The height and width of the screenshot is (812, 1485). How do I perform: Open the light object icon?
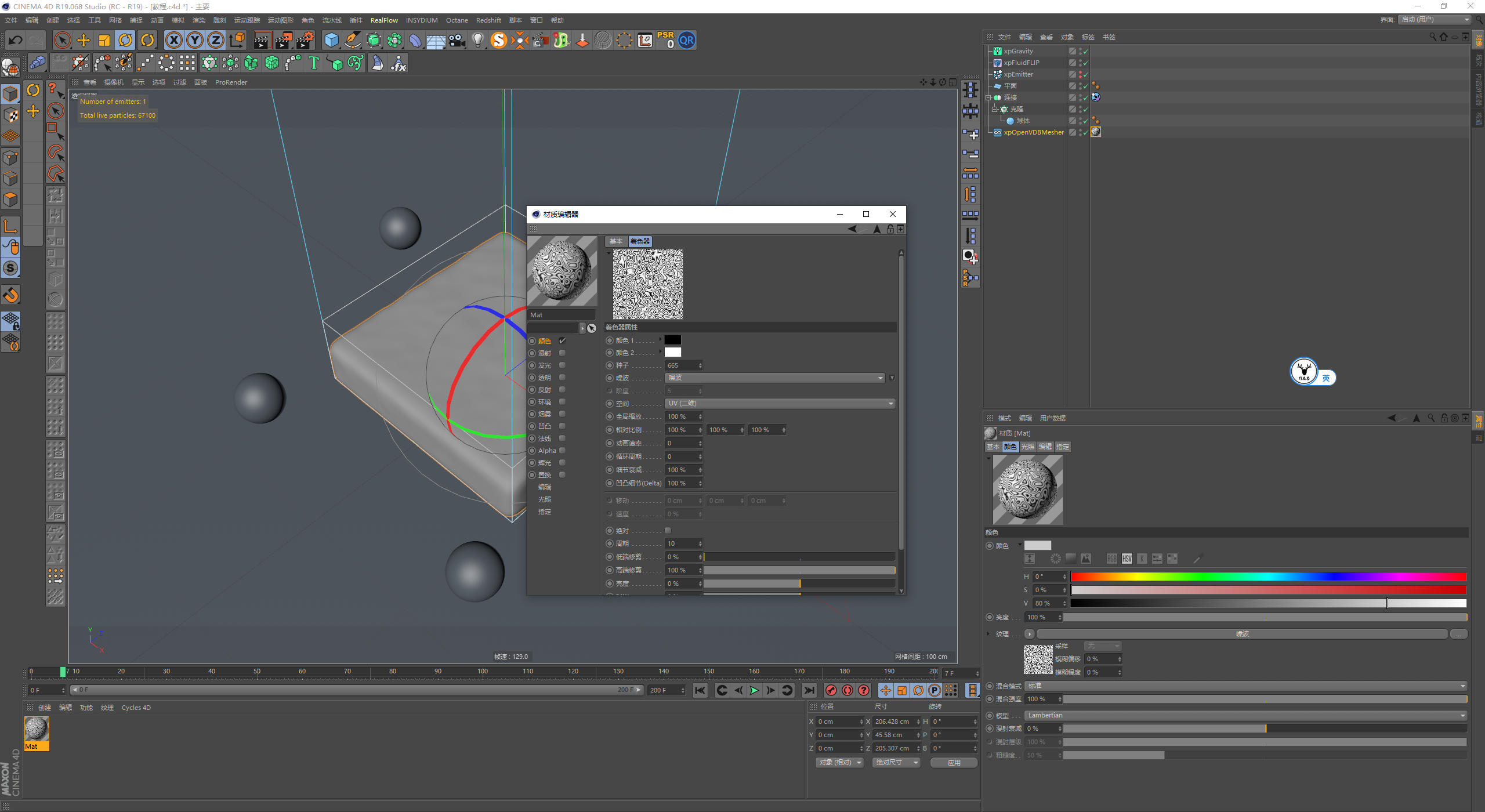(477, 40)
